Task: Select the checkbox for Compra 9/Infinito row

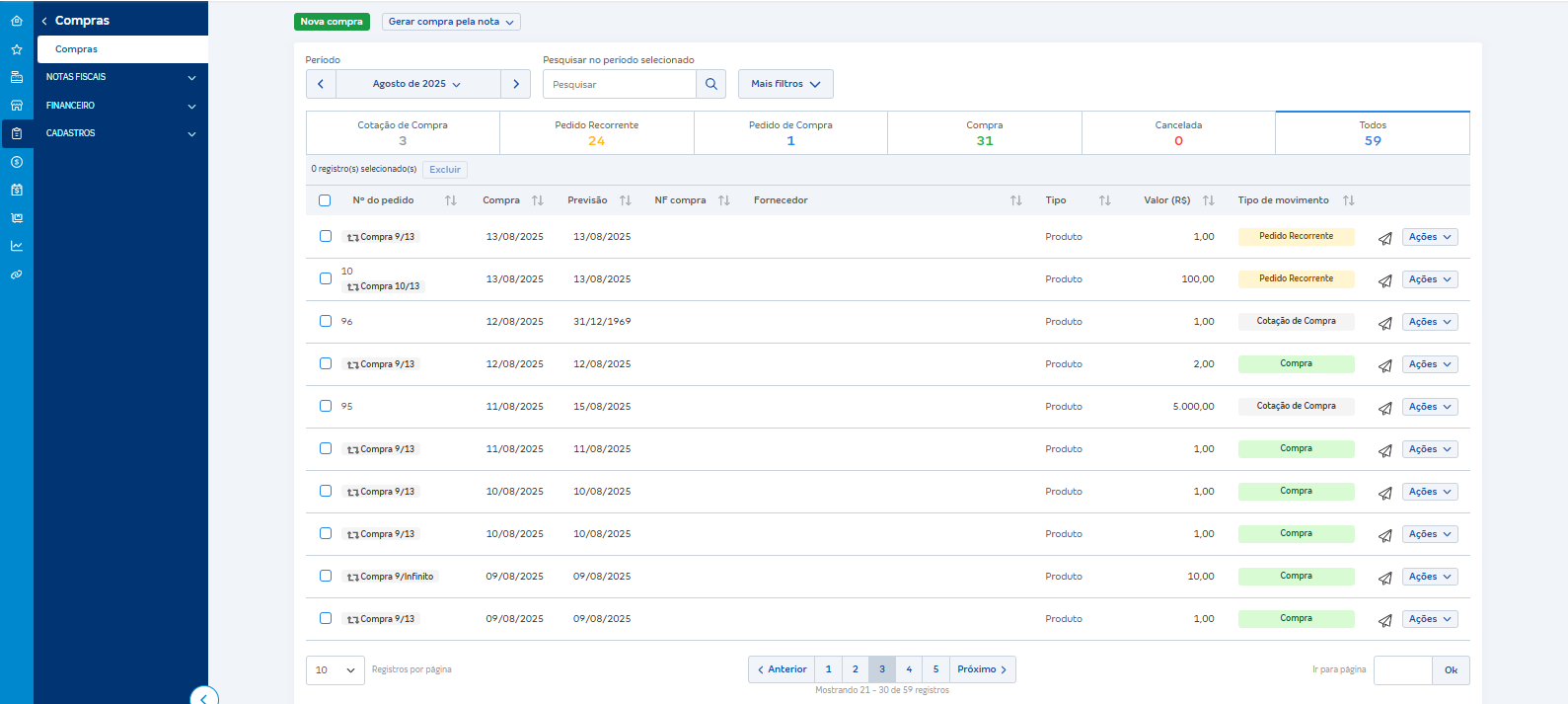Action: click(326, 576)
